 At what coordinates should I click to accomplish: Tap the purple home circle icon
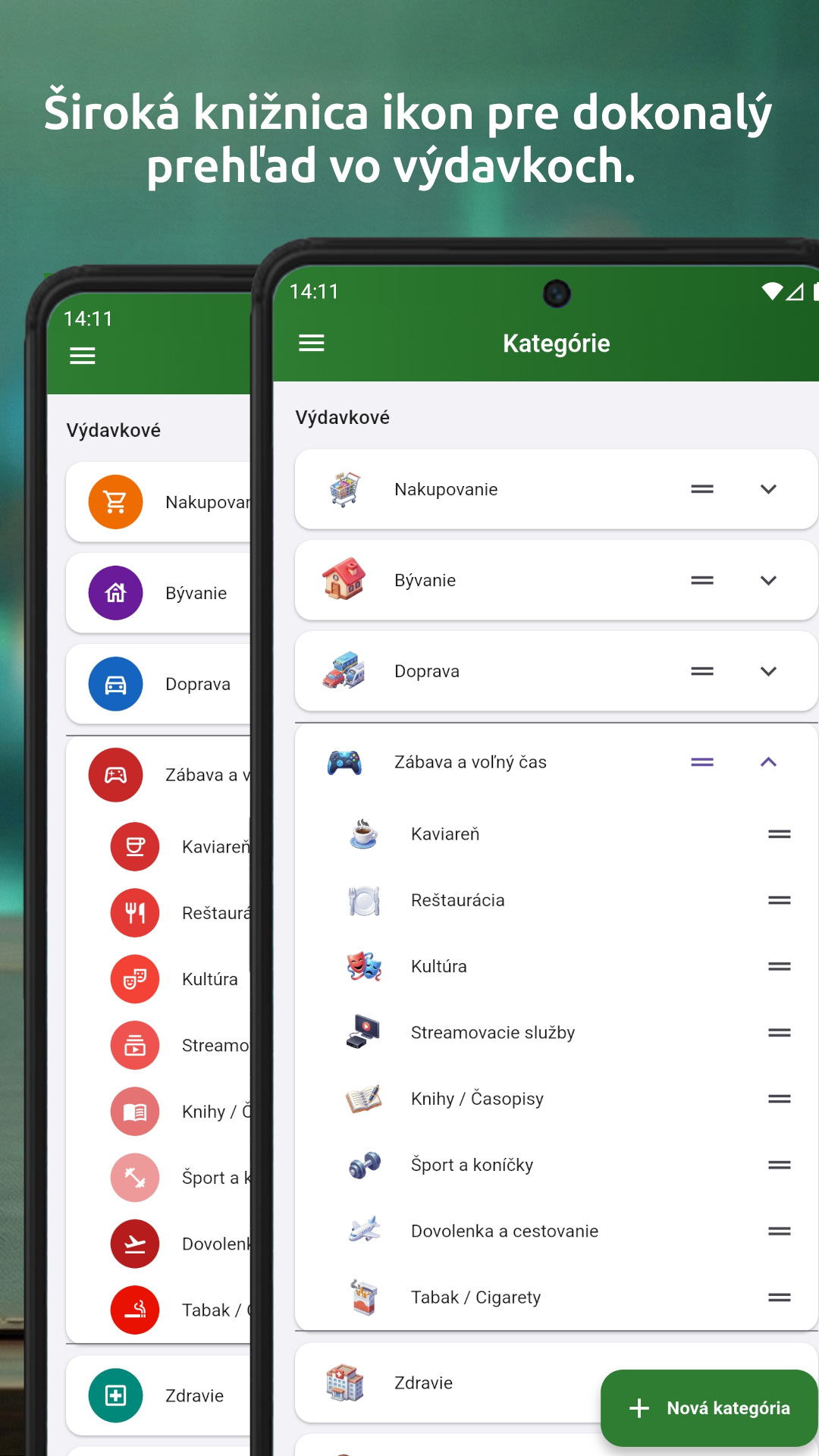pos(115,593)
